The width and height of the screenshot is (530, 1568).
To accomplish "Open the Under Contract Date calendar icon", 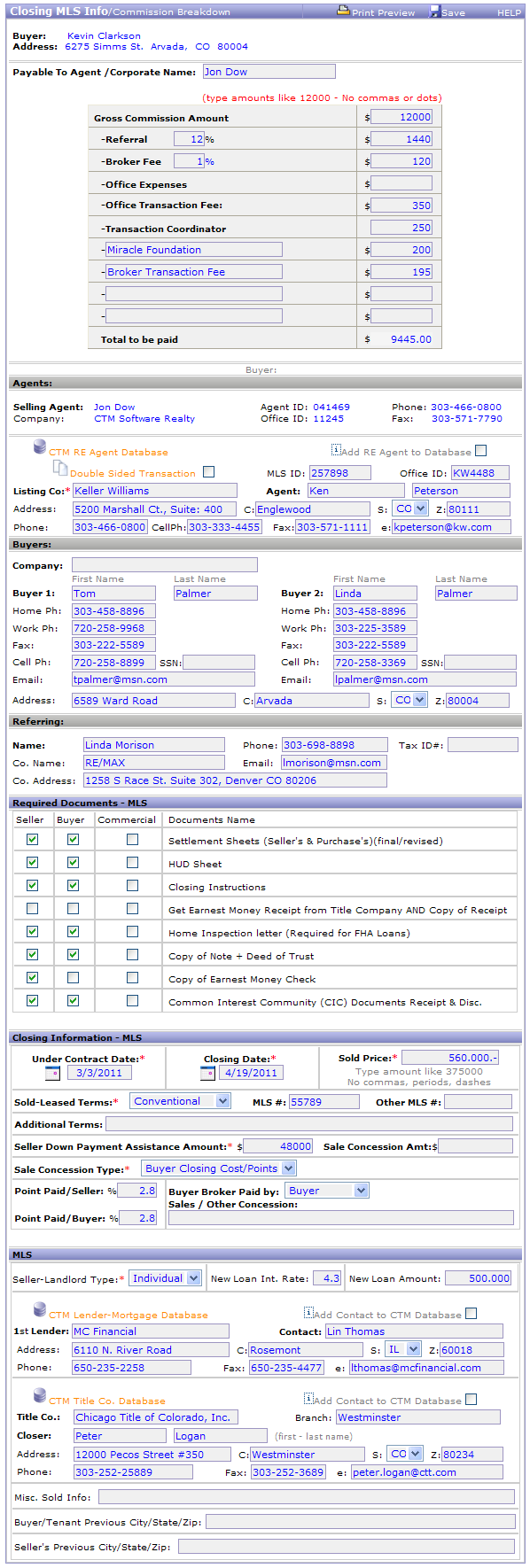I will tap(52, 1073).
